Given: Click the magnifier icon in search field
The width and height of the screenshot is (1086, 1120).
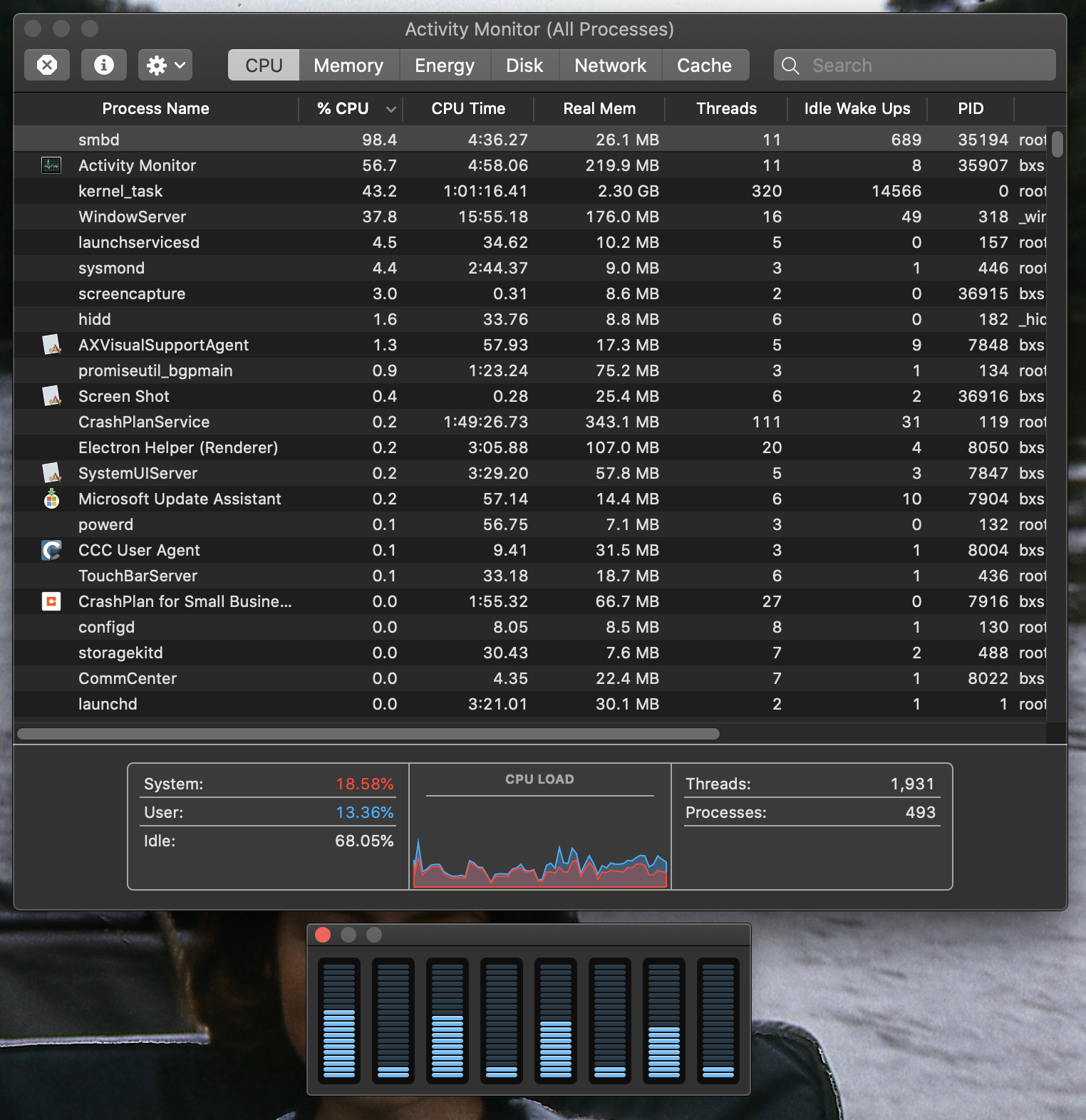Looking at the screenshot, I should [x=790, y=66].
